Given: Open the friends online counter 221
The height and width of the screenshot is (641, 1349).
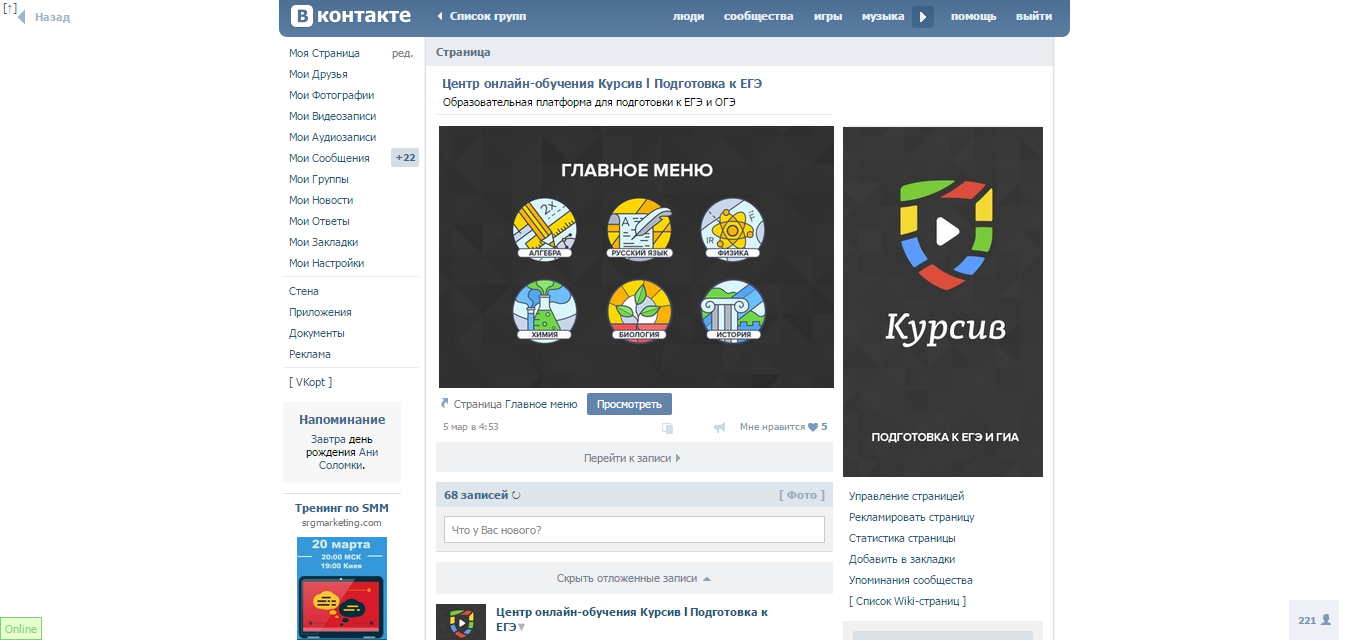Looking at the screenshot, I should pyautogui.click(x=1314, y=620).
